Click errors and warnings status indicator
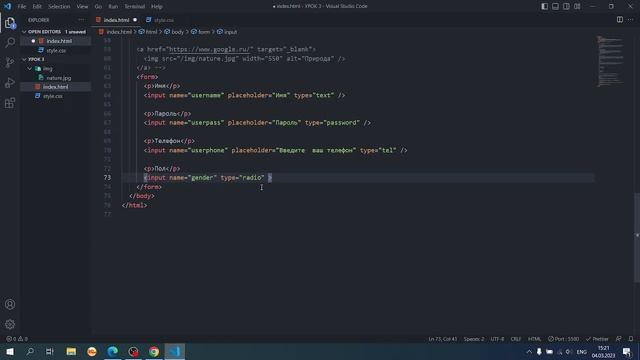The height and width of the screenshot is (360, 640). 17,339
